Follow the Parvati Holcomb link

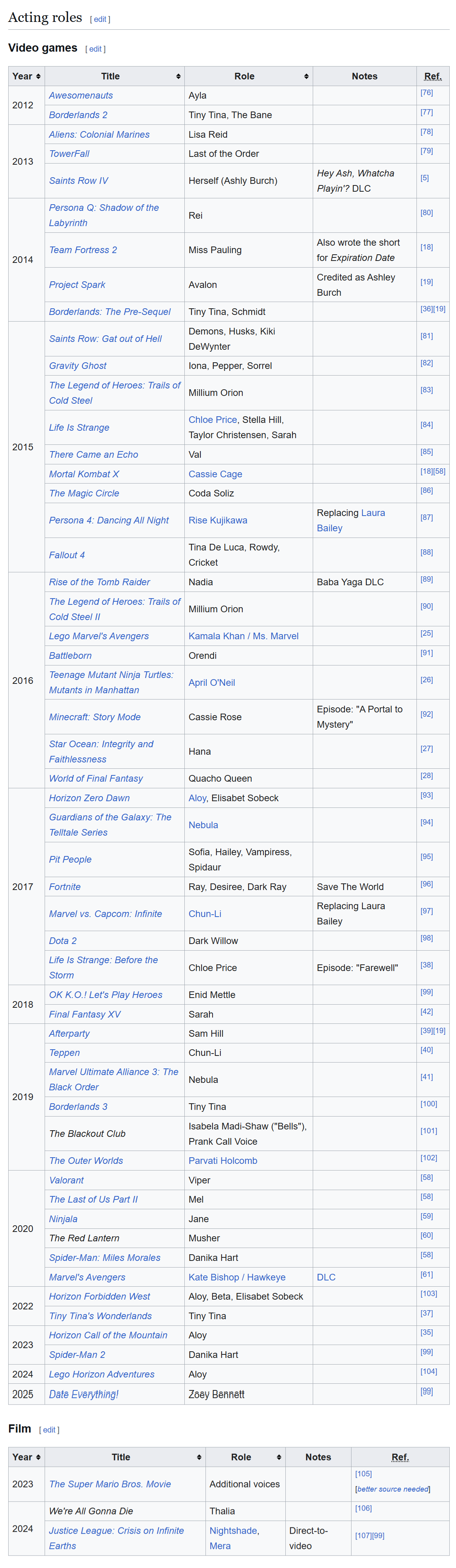point(223,1161)
